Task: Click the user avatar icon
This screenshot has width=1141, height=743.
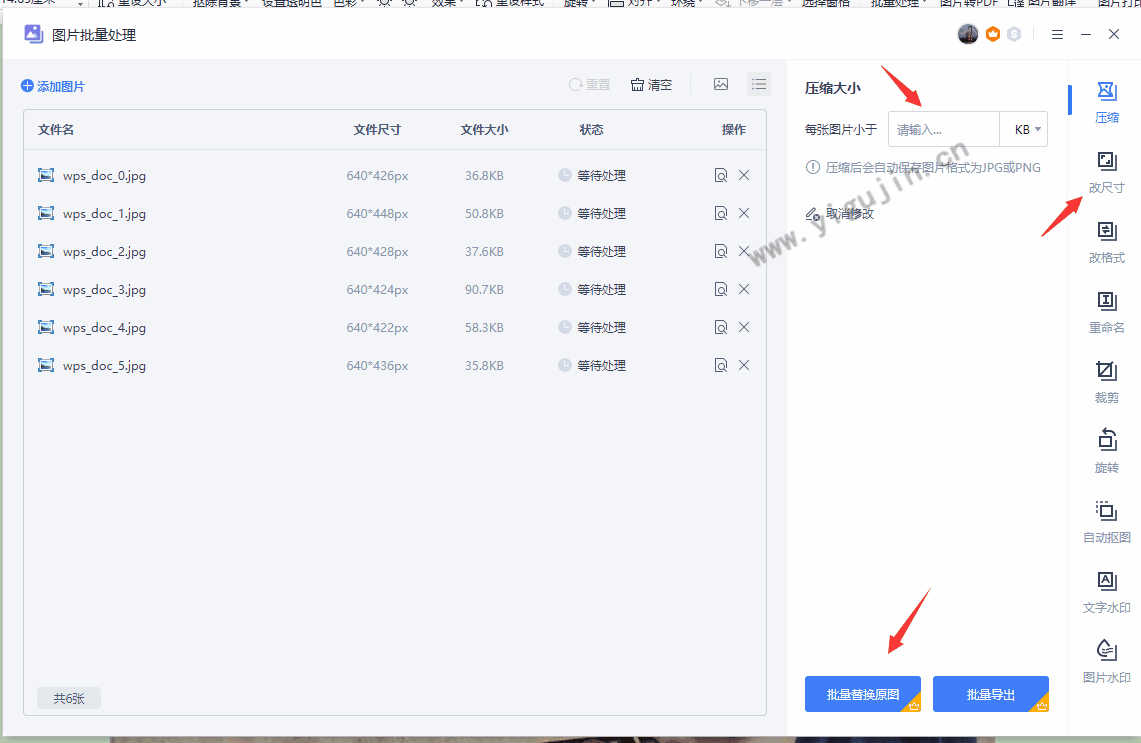Action: (968, 34)
